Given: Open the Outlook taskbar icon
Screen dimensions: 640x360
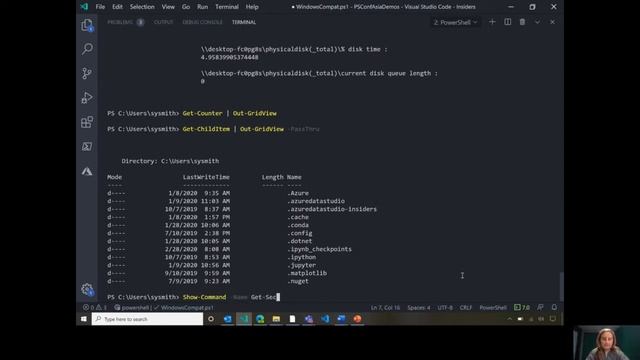Looking at the screenshot, I should click(228, 319).
